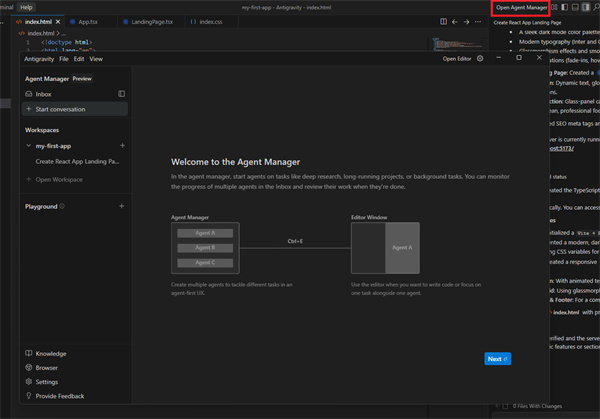Screen dimensions: 600x419
Task: Click Open Workspace in sidebar
Action: tap(58, 179)
